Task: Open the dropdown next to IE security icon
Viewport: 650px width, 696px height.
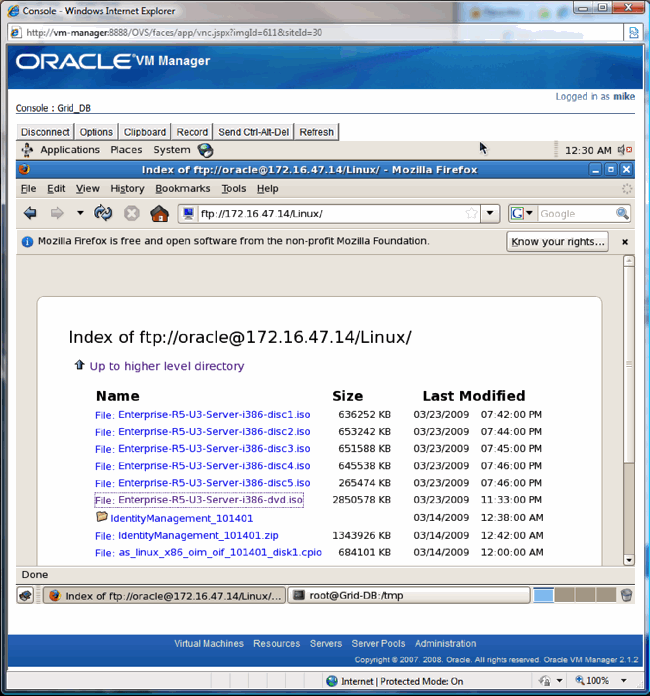Action: [x=559, y=680]
